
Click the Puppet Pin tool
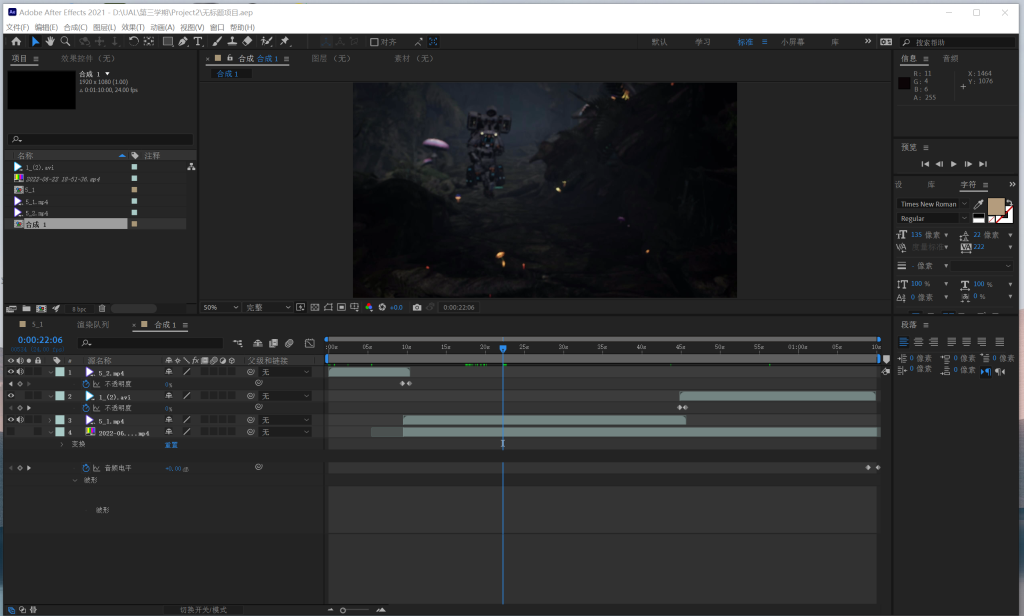(x=285, y=42)
